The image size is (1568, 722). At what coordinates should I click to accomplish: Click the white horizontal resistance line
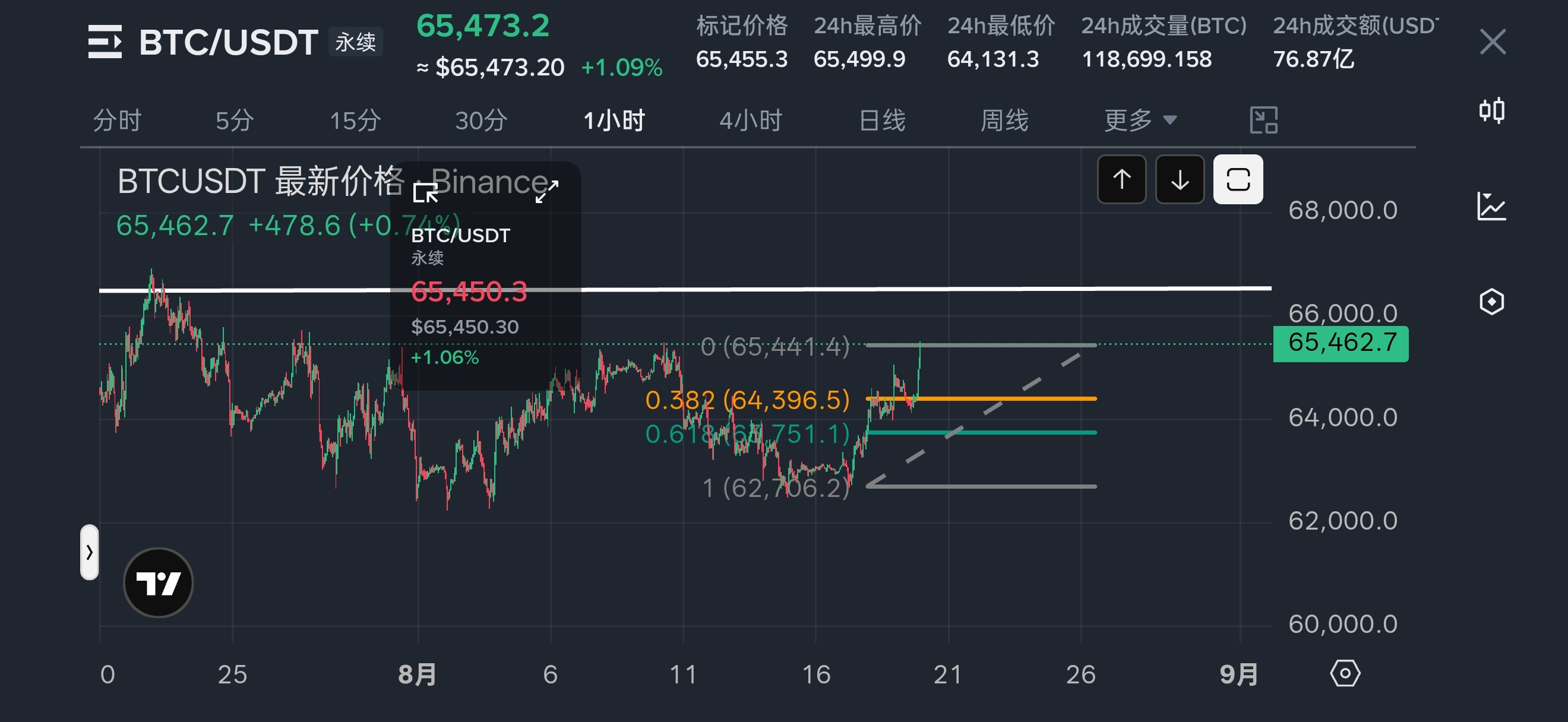685,289
